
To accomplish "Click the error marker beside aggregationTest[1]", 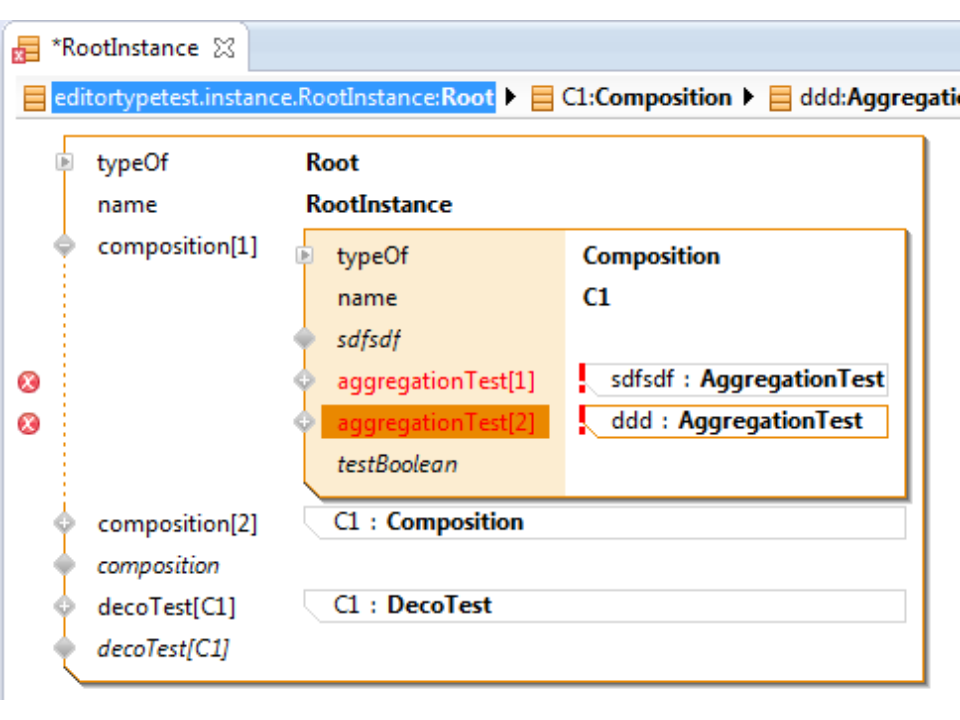I will click(30, 382).
